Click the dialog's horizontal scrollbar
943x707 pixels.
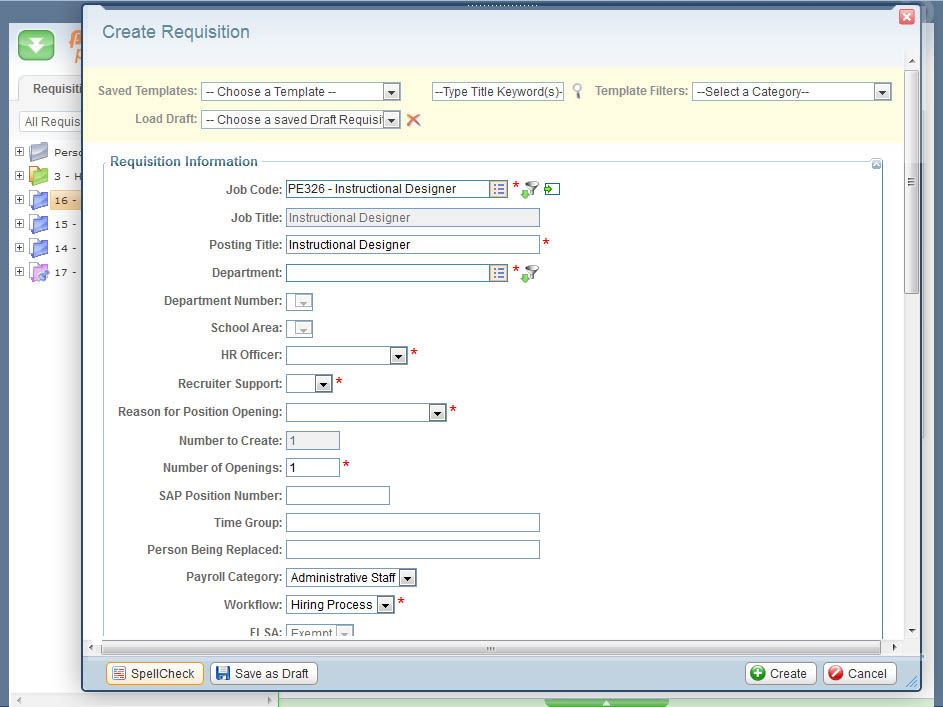(490, 648)
